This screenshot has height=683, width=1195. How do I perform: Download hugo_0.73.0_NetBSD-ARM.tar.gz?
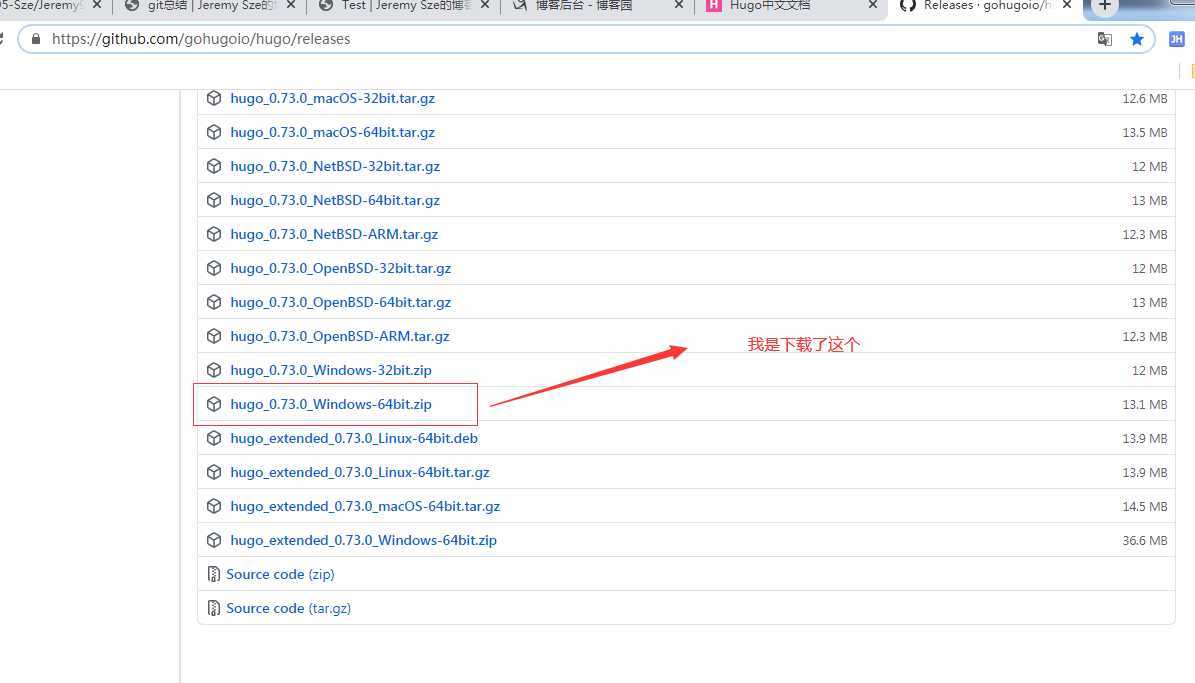point(334,234)
